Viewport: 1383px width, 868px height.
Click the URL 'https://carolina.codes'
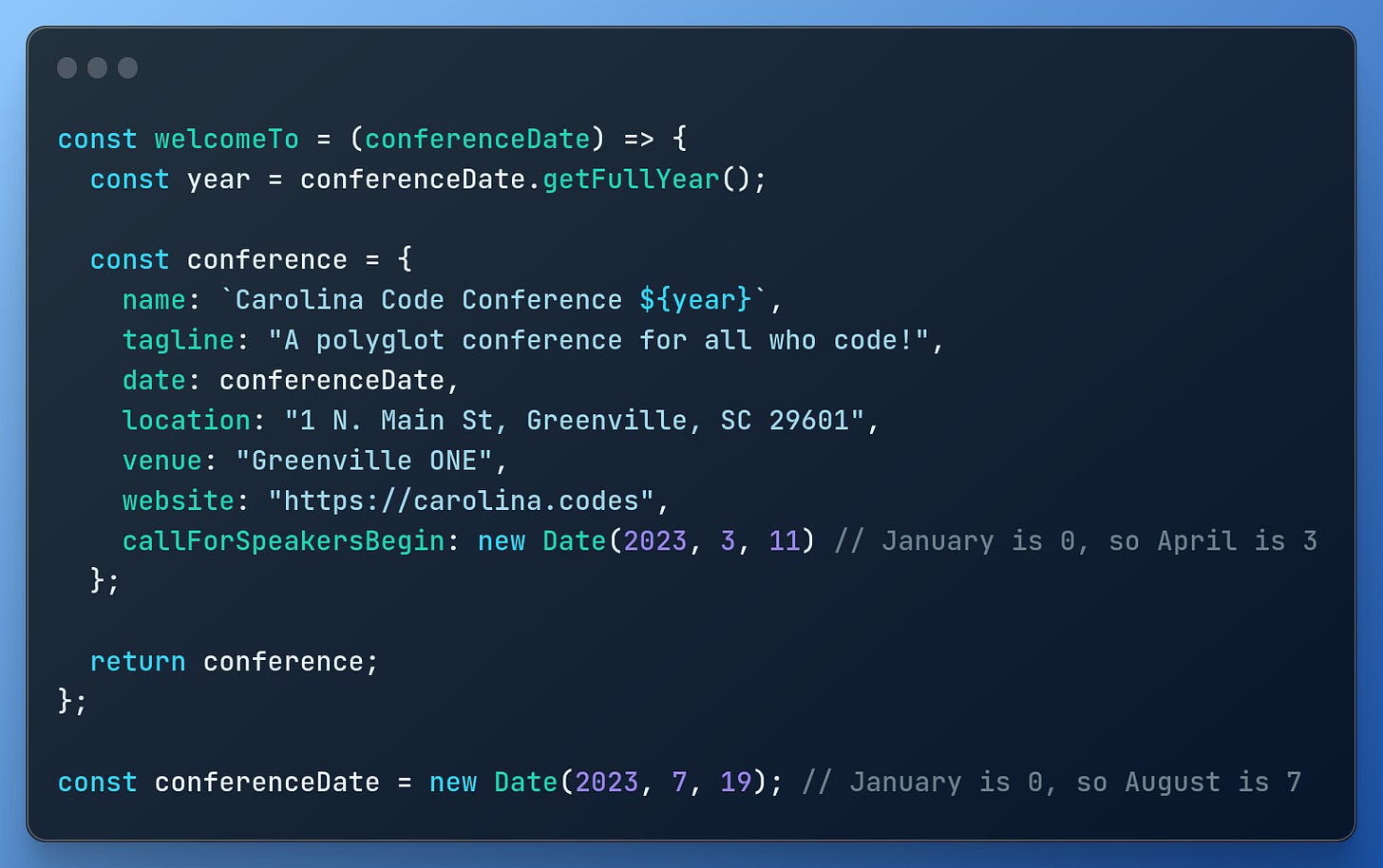[462, 500]
